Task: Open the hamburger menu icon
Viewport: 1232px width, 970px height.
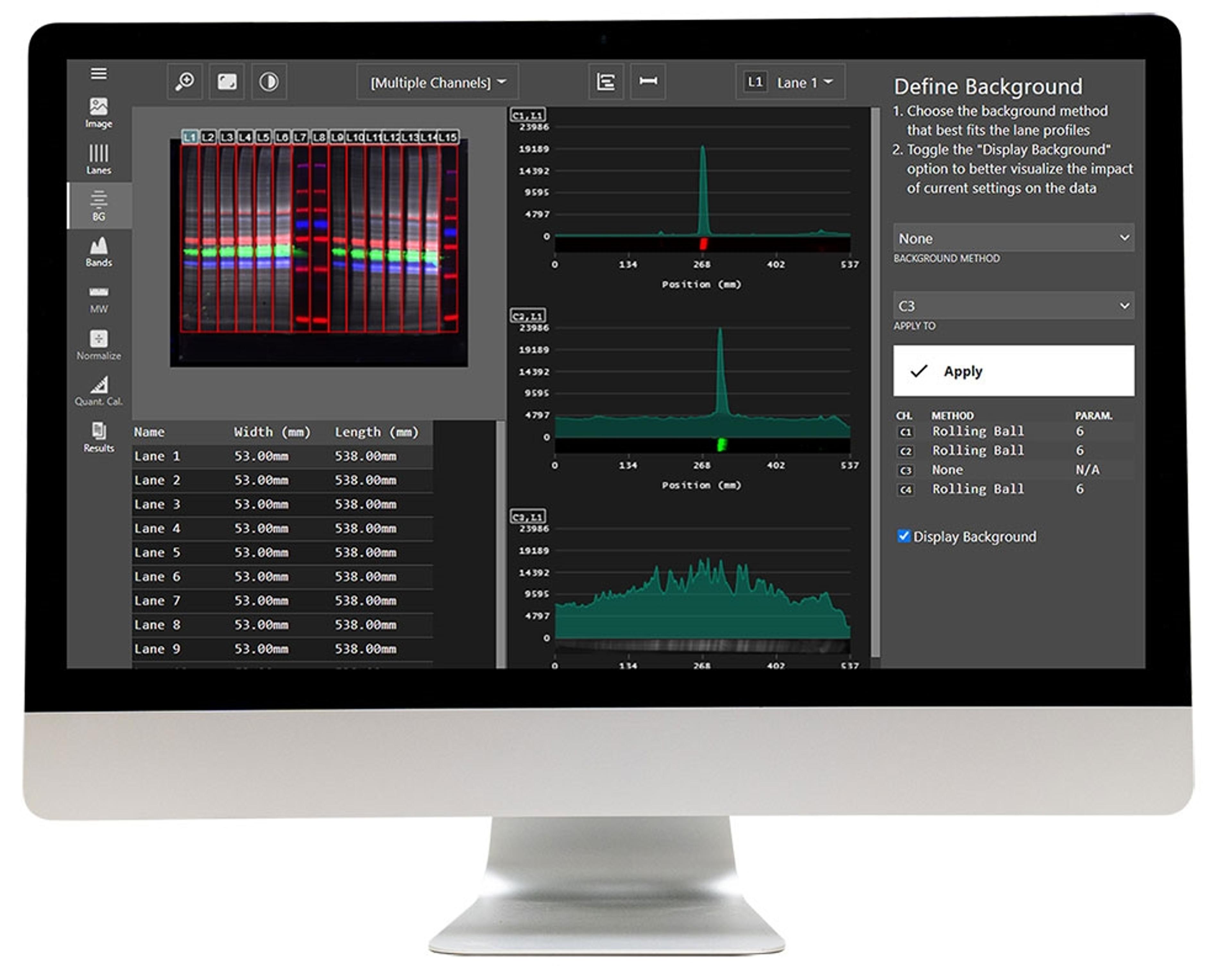Action: pyautogui.click(x=99, y=74)
